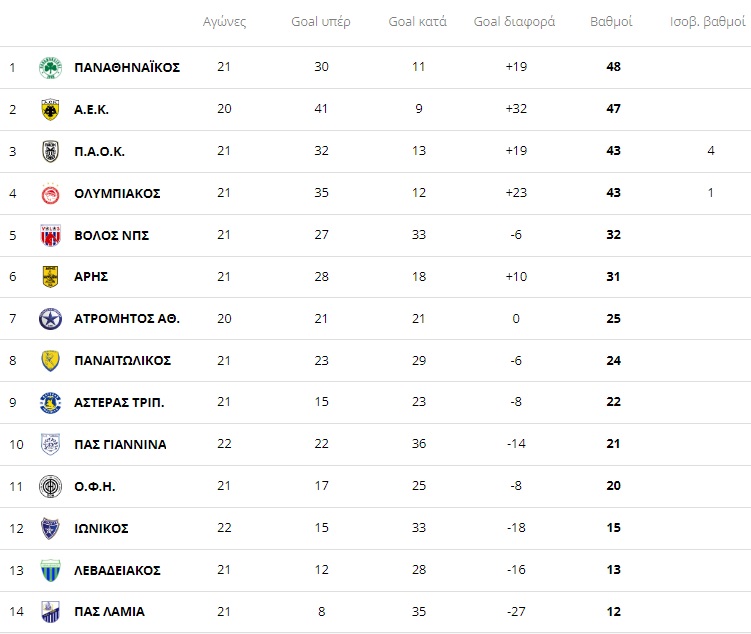Click the Atromitos blue star logo
Image resolution: width=751 pixels, height=634 pixels.
point(50,319)
